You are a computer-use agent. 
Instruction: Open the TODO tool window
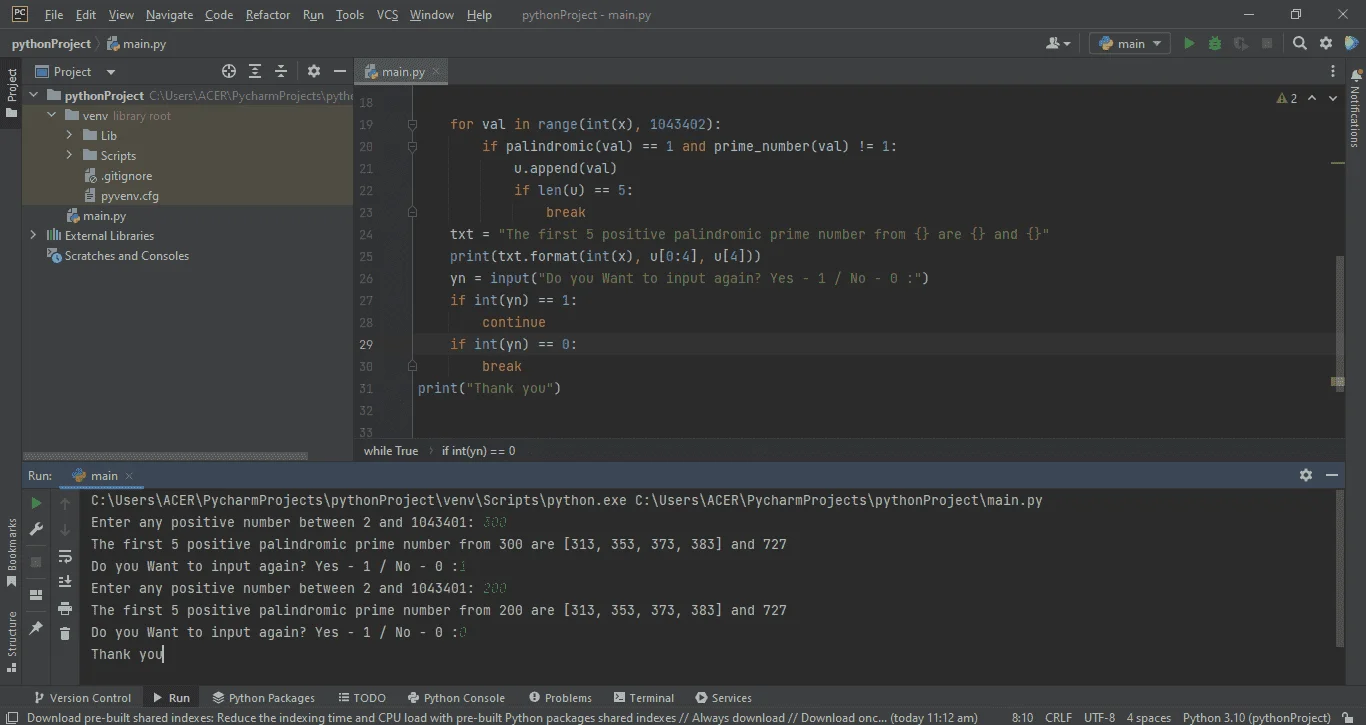click(362, 698)
